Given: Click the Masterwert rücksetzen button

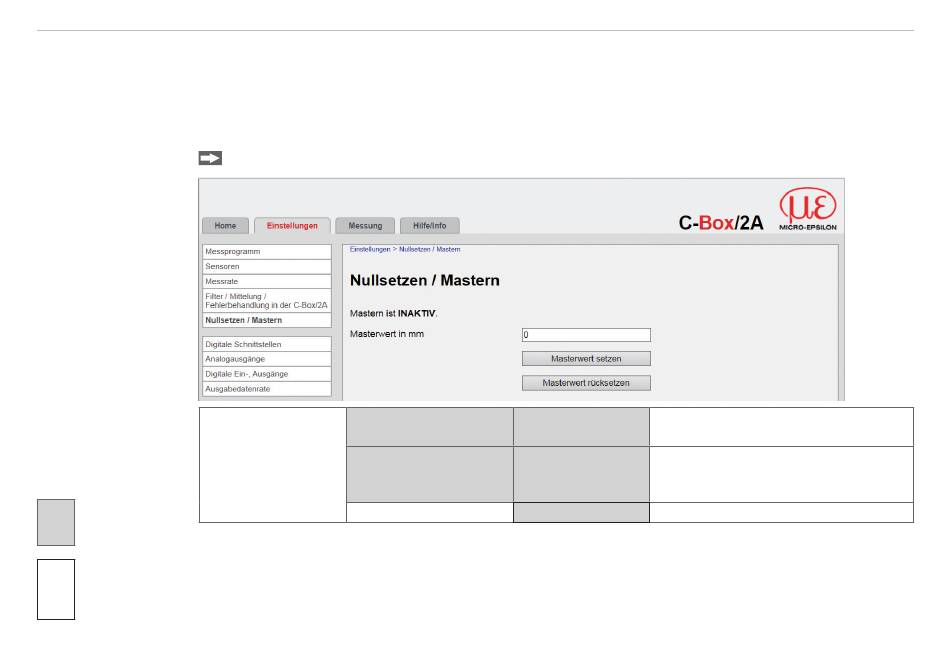Looking at the screenshot, I should (x=586, y=383).
